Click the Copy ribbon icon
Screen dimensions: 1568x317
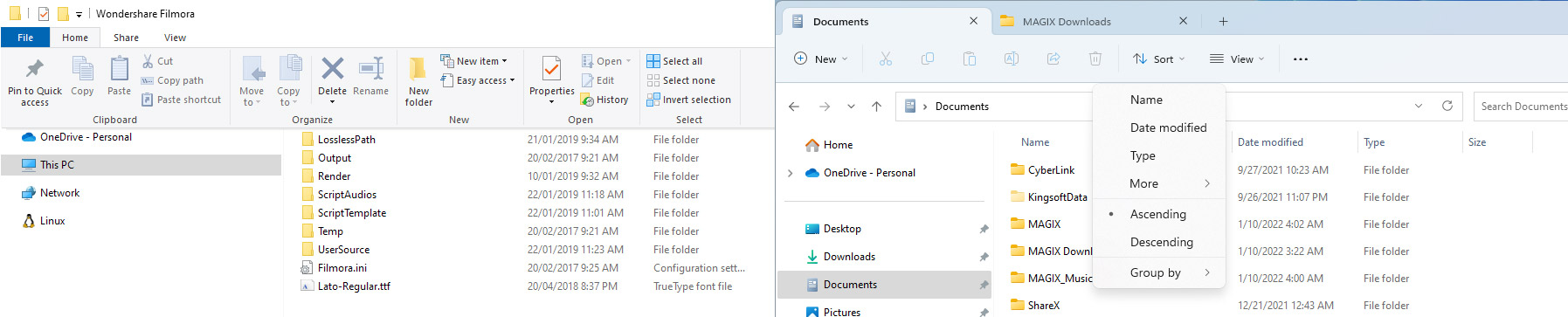pos(82,75)
